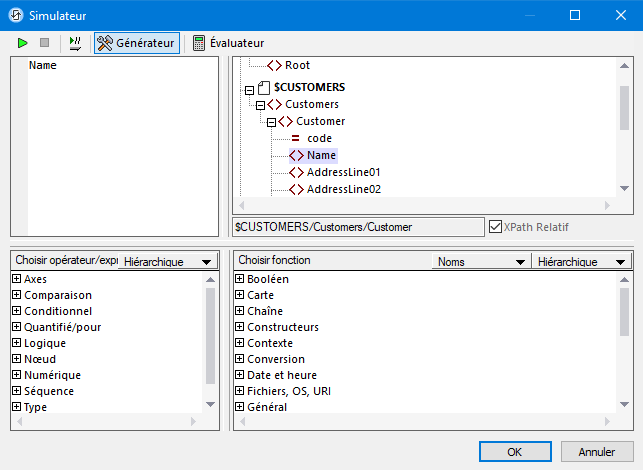Select the AddressLine01 element
Screen dimensions: 643x470
(343, 172)
